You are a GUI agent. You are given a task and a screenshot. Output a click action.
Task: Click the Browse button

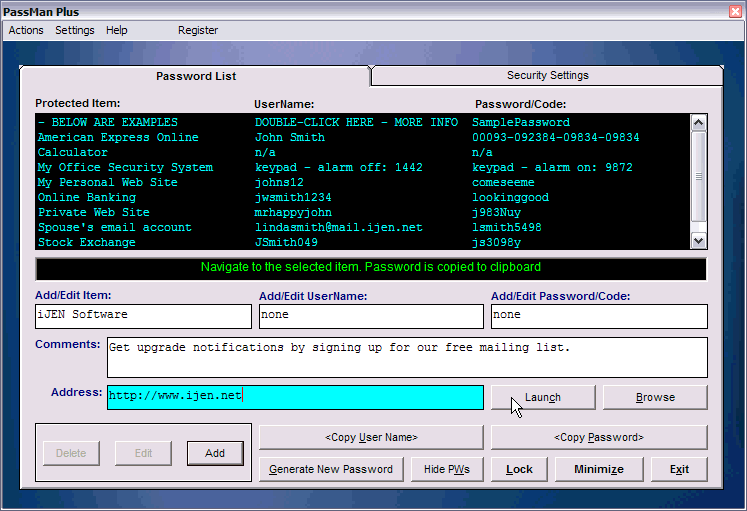[655, 397]
